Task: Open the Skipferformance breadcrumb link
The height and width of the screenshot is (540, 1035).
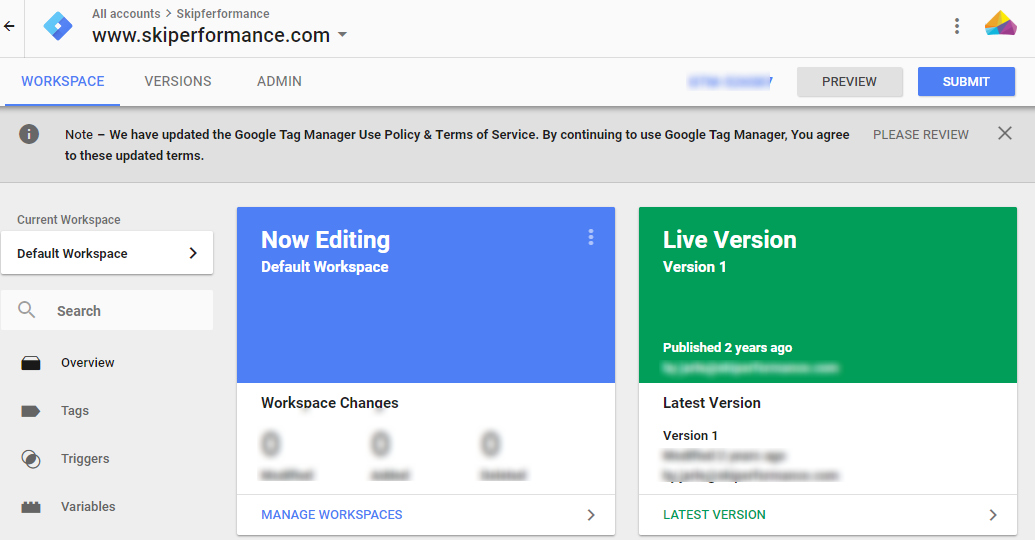Action: [222, 14]
